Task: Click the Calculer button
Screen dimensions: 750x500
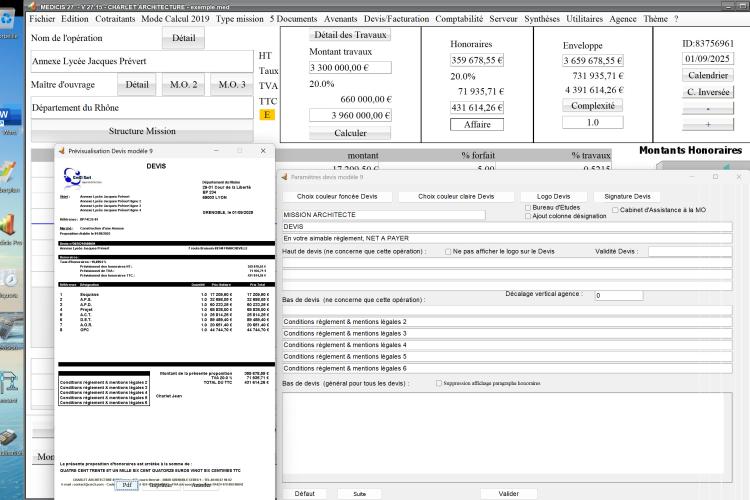Action: 350,133
